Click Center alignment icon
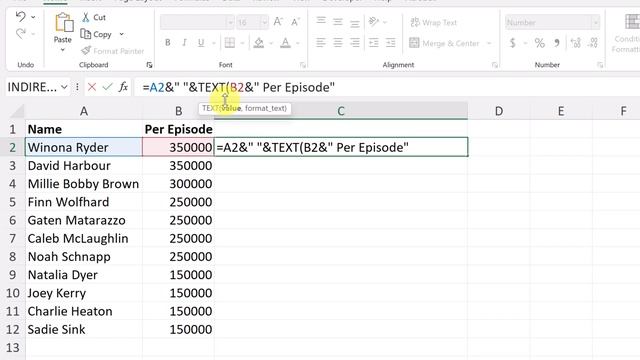This screenshot has width=640, height=360. 338,42
